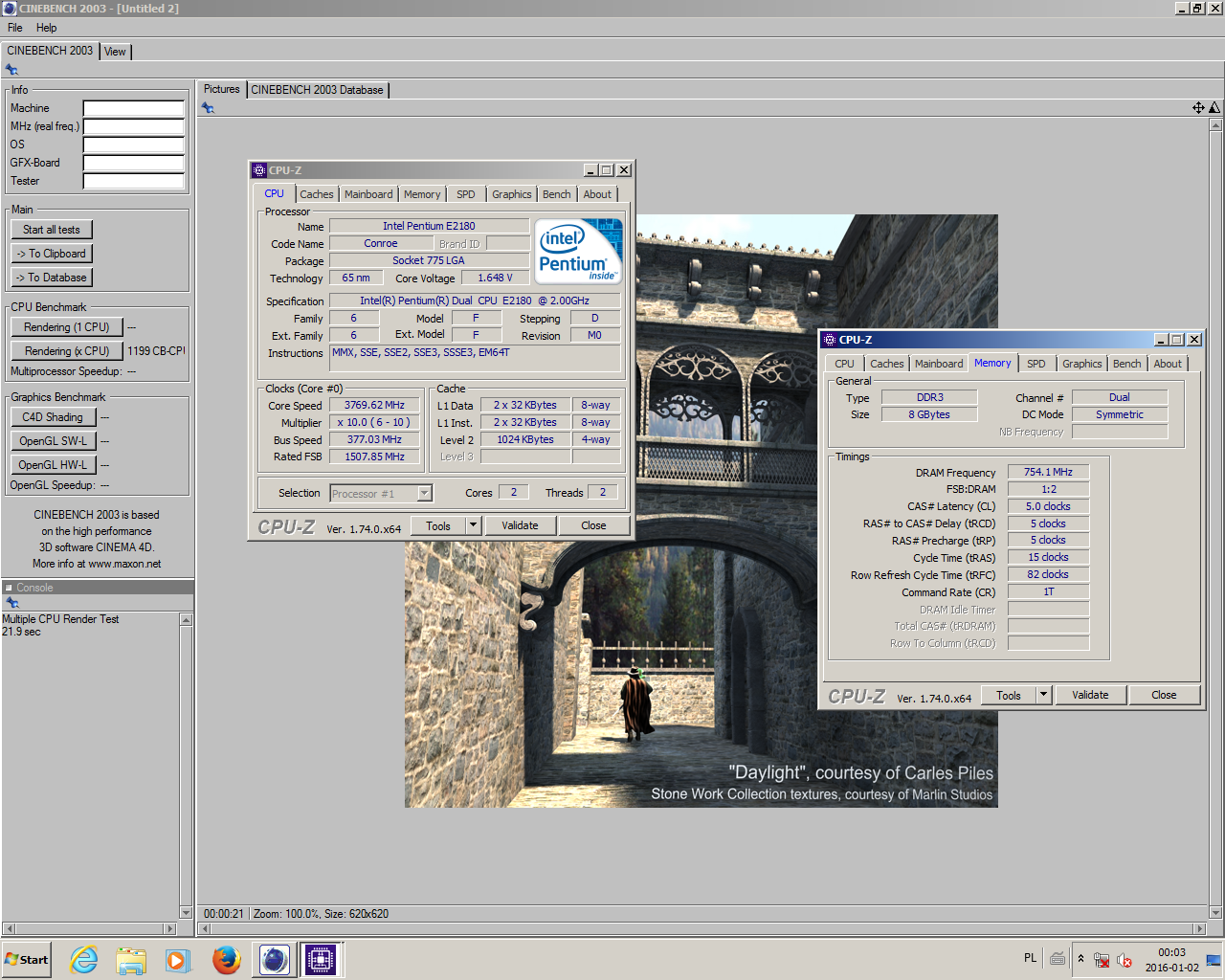Image resolution: width=1225 pixels, height=980 pixels.
Task: Open Mainboard tab in the left CPU-Z window
Action: [x=368, y=194]
